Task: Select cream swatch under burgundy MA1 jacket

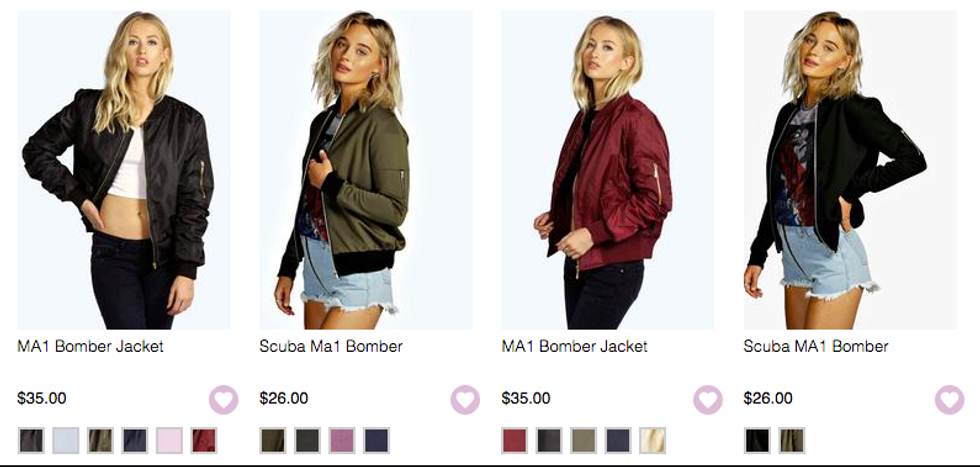Action: tap(652, 441)
